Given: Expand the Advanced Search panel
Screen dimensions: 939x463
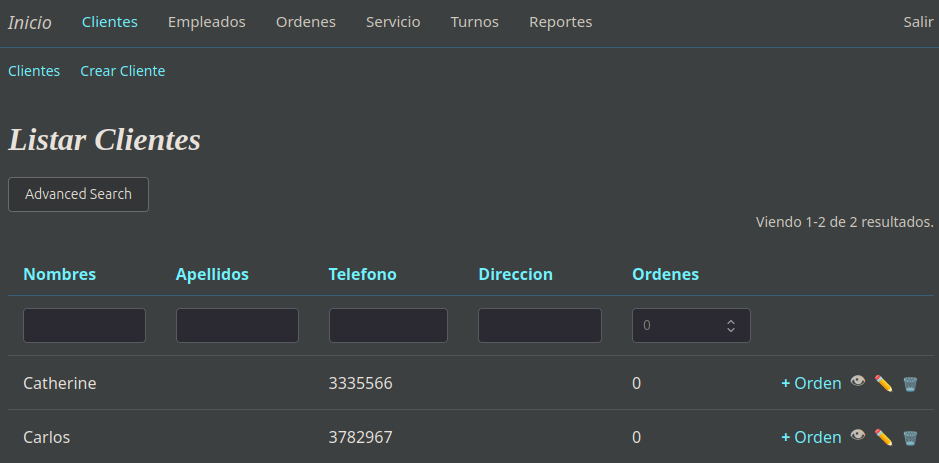Looking at the screenshot, I should point(78,194).
